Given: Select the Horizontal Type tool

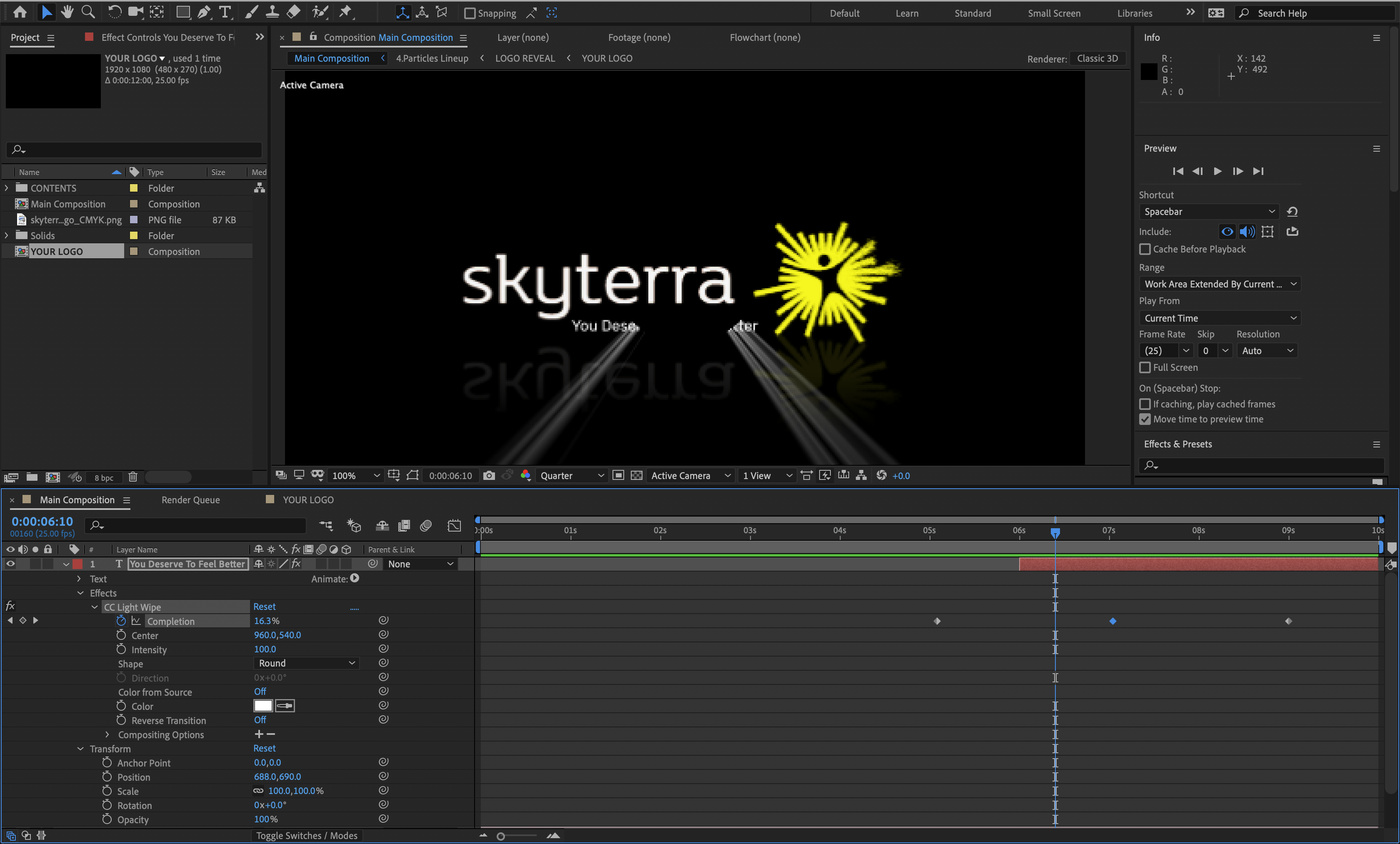Looking at the screenshot, I should coord(225,12).
